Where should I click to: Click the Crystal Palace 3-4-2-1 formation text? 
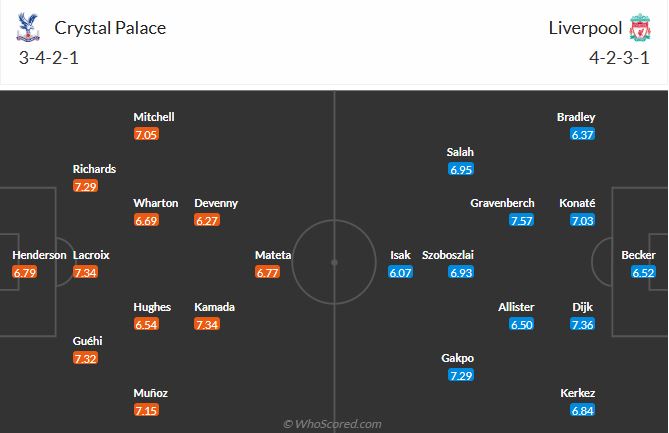pos(48,58)
